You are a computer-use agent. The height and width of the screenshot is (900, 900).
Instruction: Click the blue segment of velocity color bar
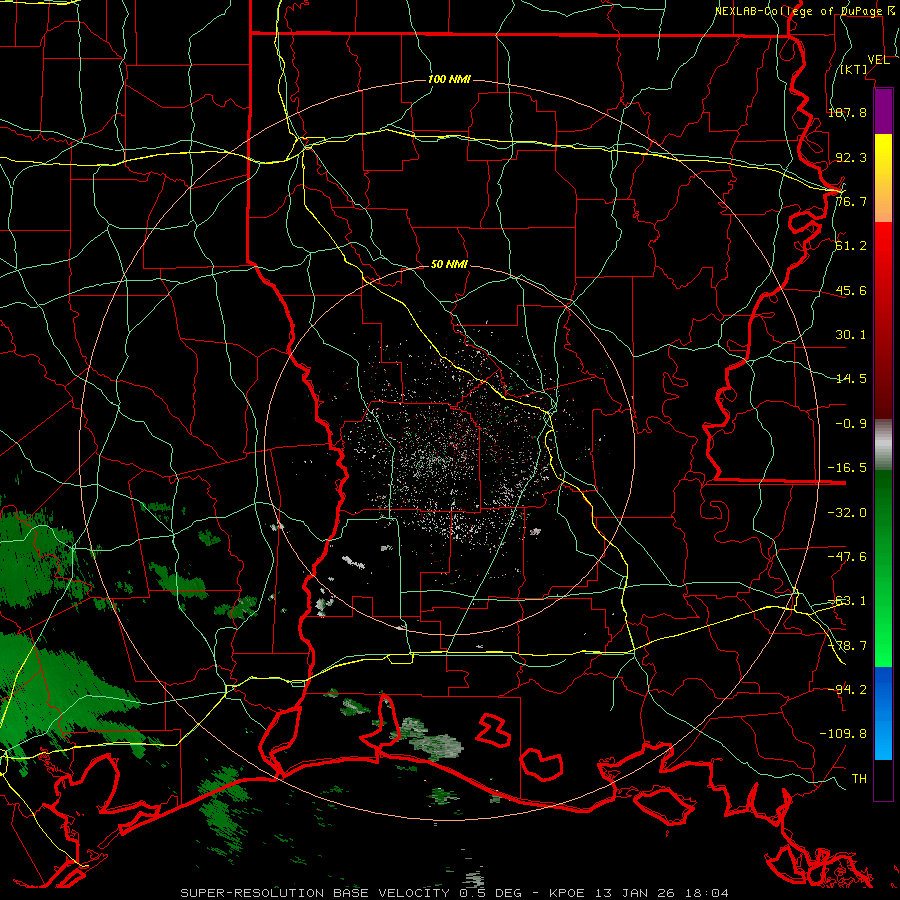[883, 713]
